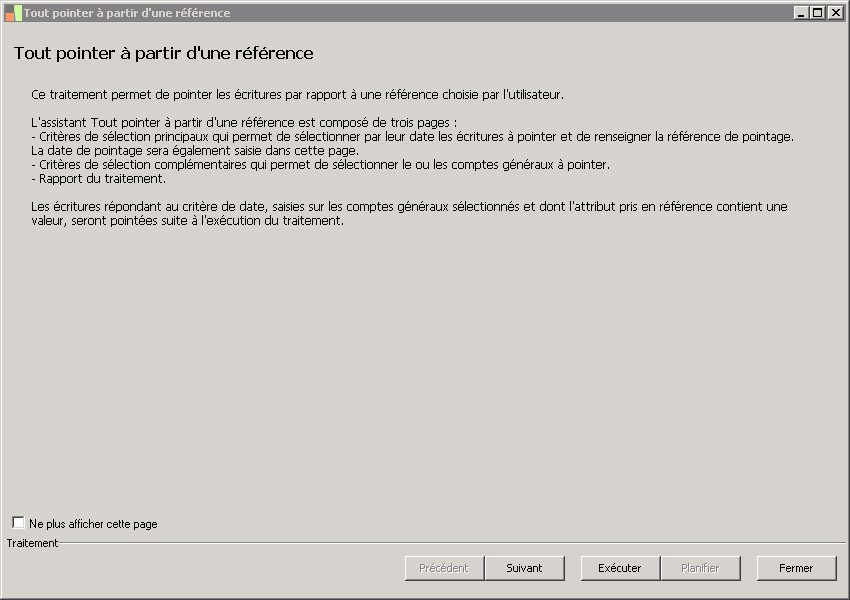850x600 pixels.
Task: Click the large page heading text
Action: point(164,53)
